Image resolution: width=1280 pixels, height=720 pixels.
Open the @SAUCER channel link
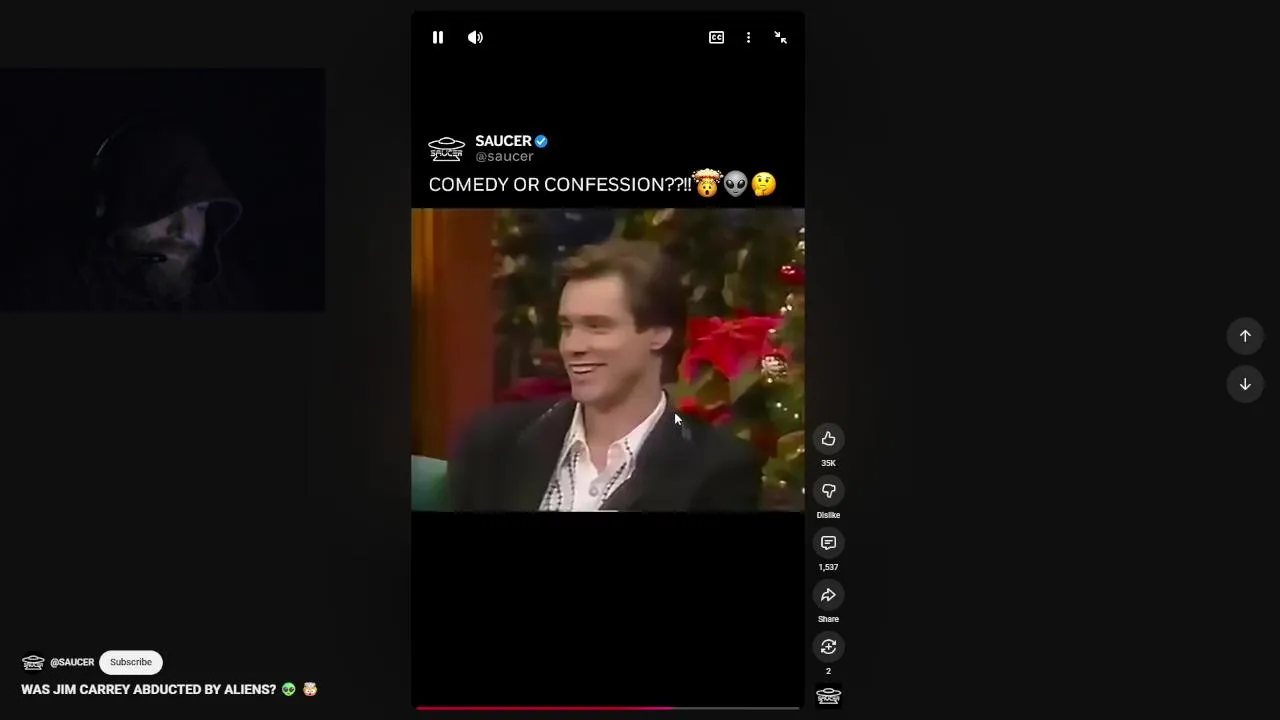pyautogui.click(x=72, y=662)
